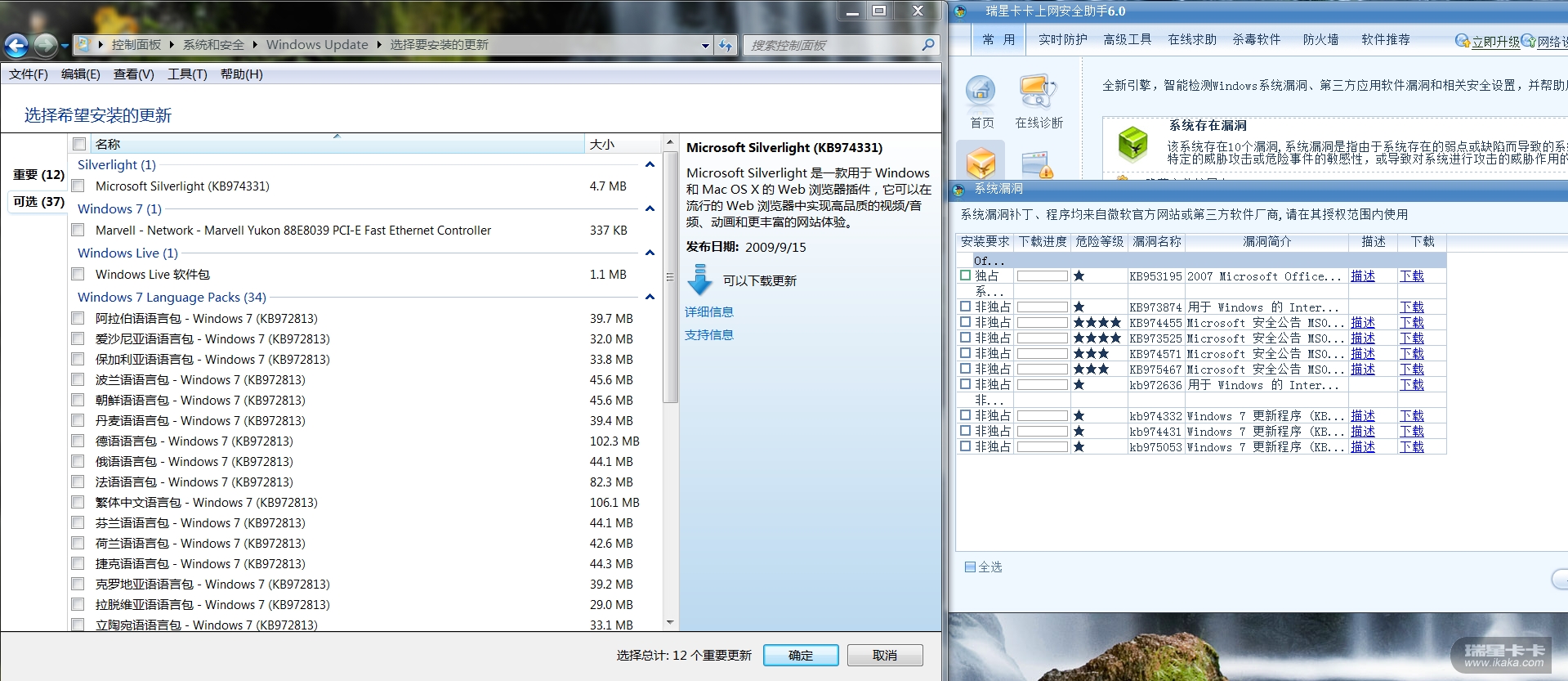Open the 文件(F) menu
This screenshot has width=1568, height=681.
pyautogui.click(x=29, y=74)
